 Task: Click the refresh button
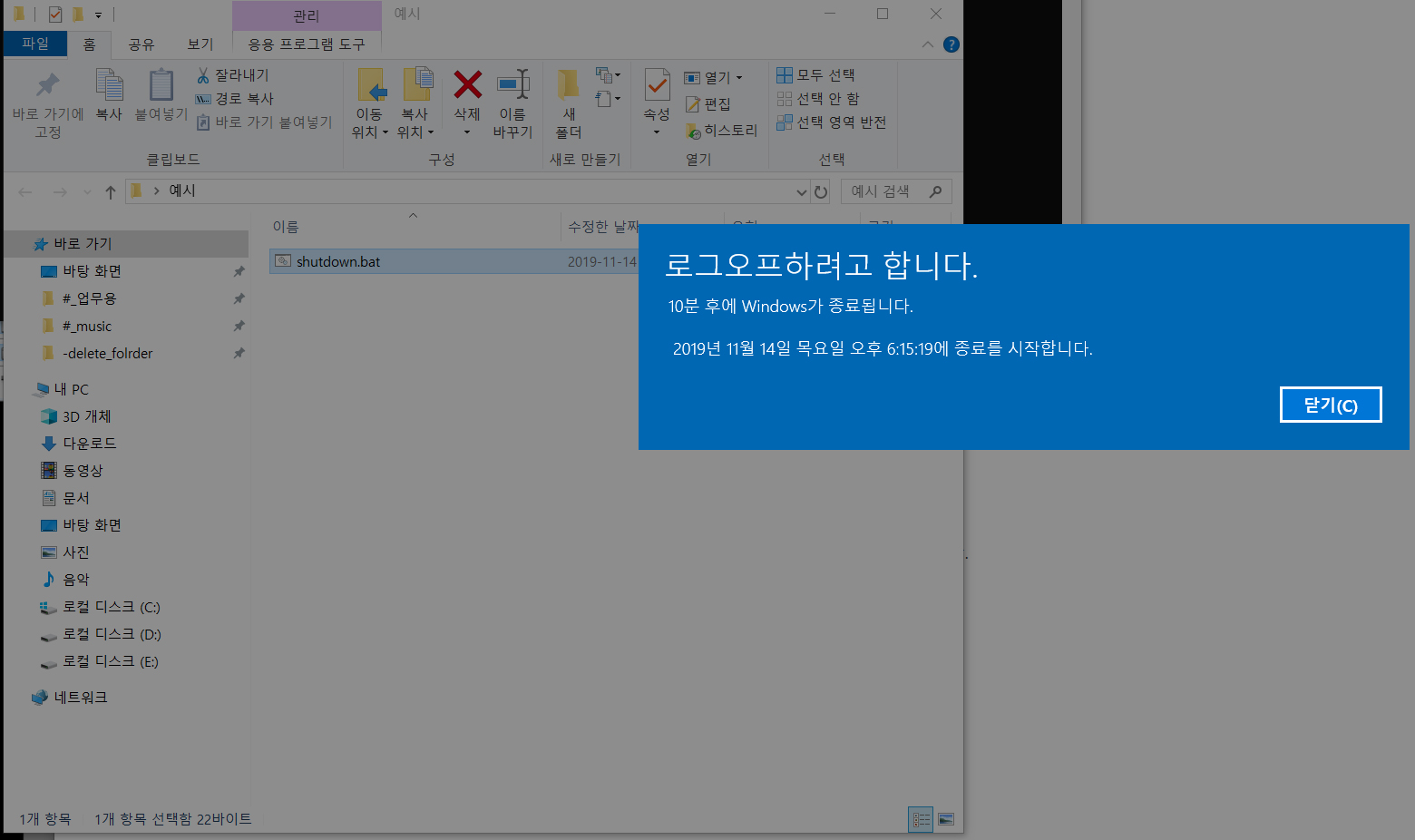click(821, 191)
